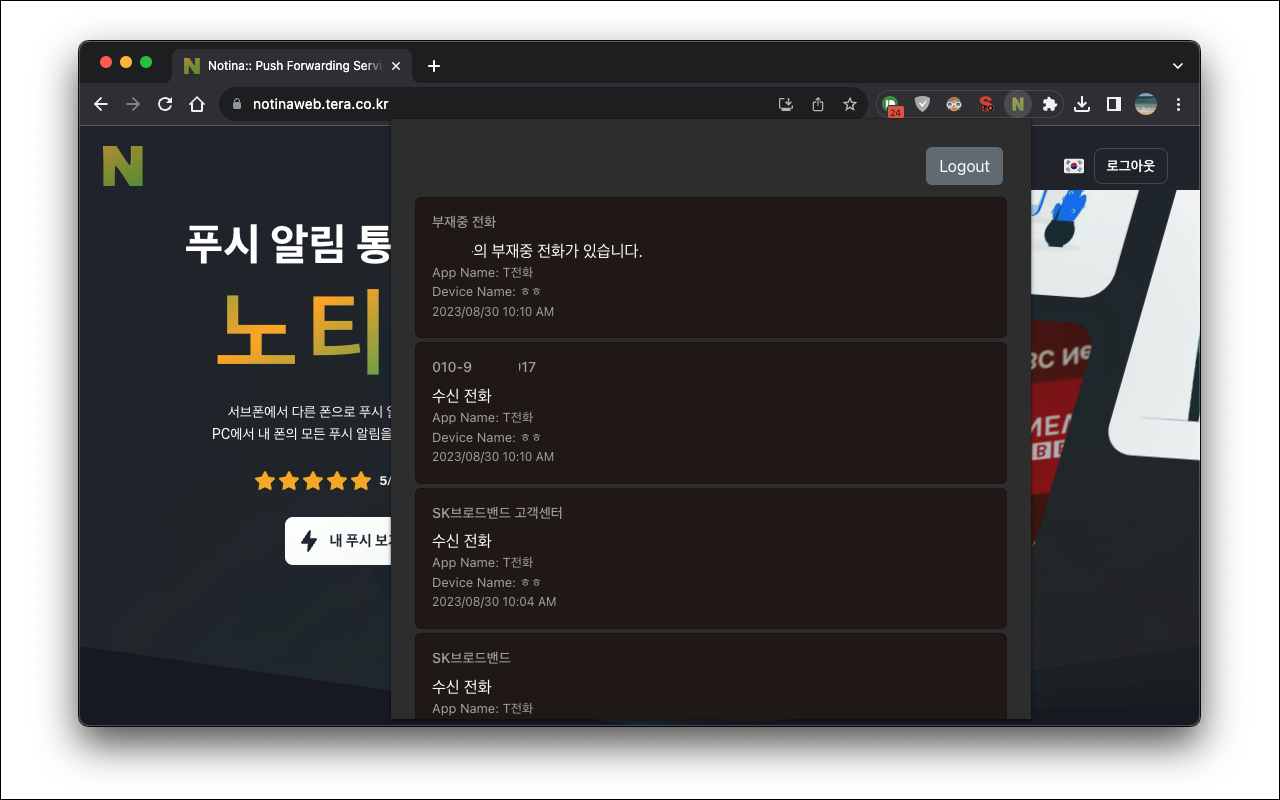Click the macOS green fullscreen button

point(146,62)
